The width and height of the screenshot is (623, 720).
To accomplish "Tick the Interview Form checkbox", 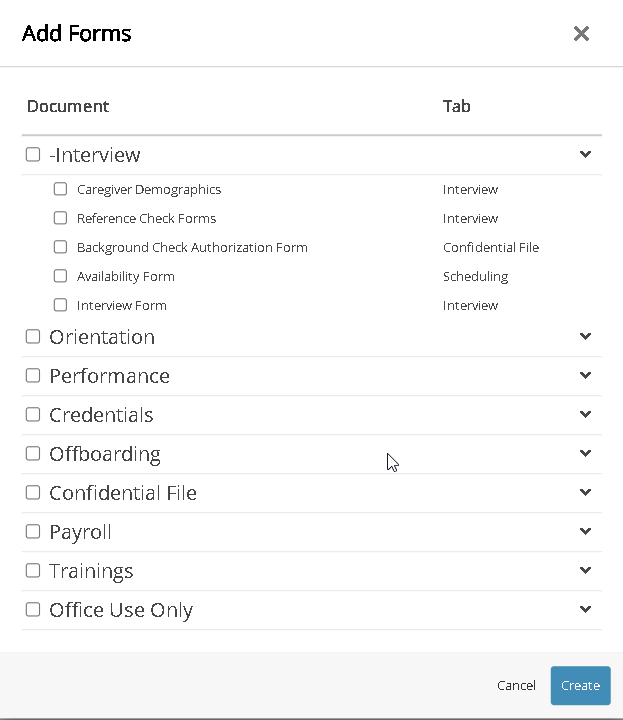I will coord(61,305).
